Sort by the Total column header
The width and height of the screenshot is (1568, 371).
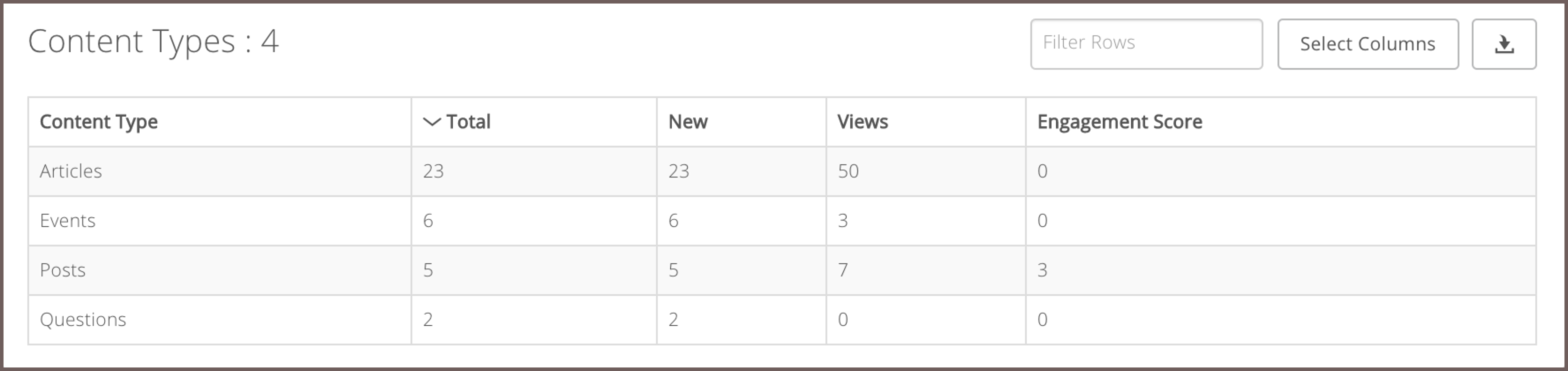coord(468,122)
